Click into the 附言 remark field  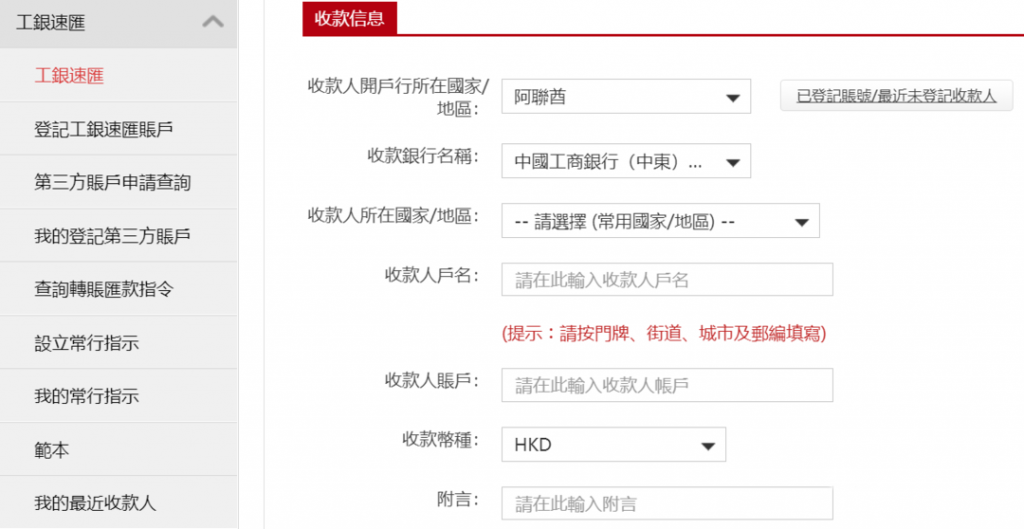pyautogui.click(x=667, y=504)
